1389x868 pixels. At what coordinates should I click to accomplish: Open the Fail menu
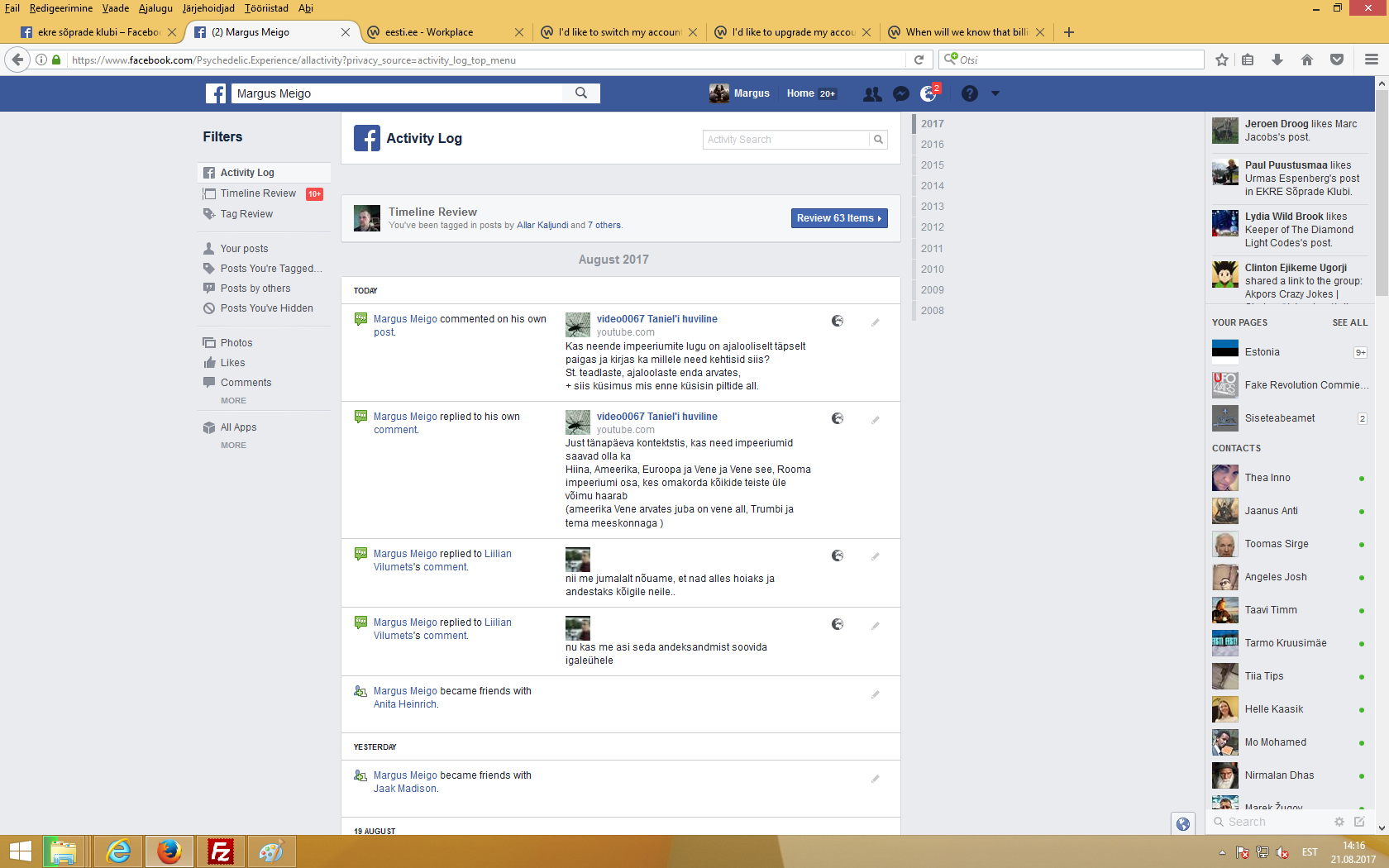pos(12,8)
